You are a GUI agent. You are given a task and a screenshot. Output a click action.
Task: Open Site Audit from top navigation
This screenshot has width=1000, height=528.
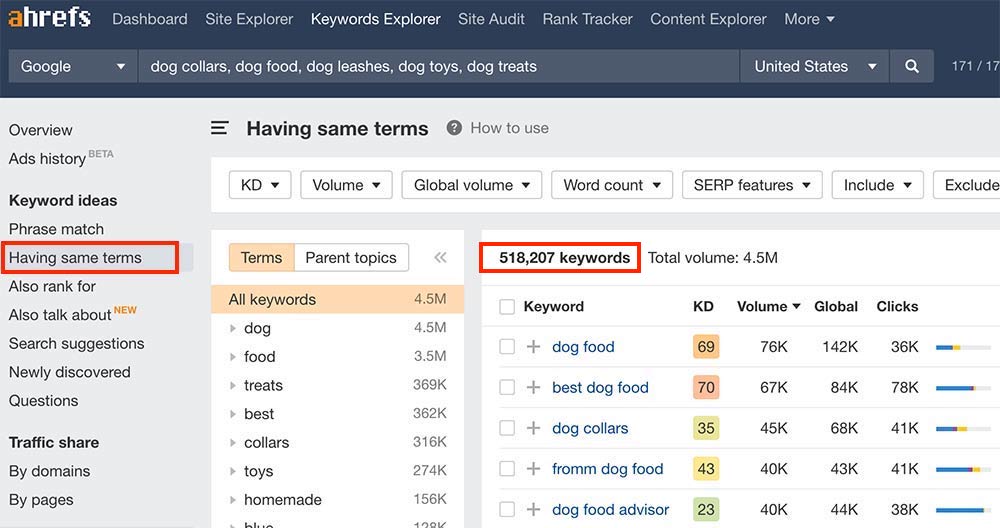click(491, 19)
